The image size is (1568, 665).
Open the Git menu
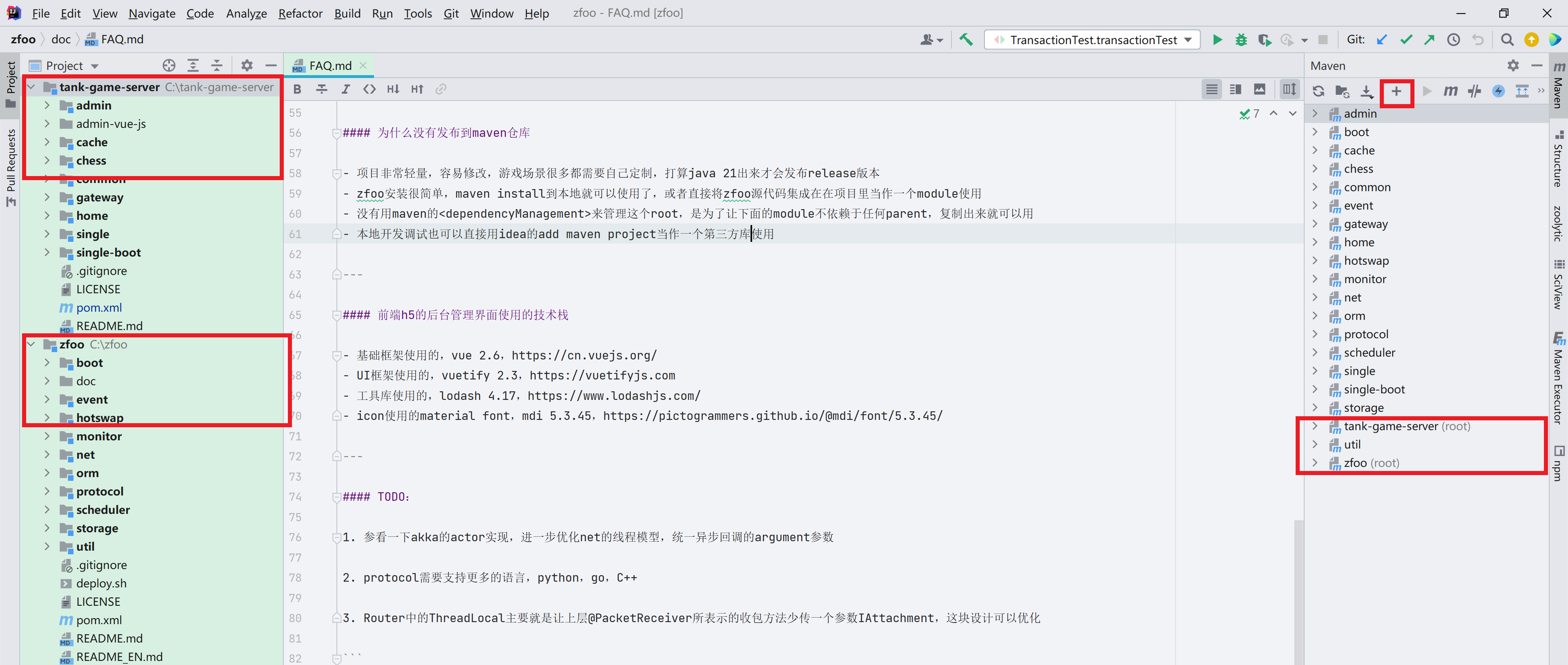point(451,13)
